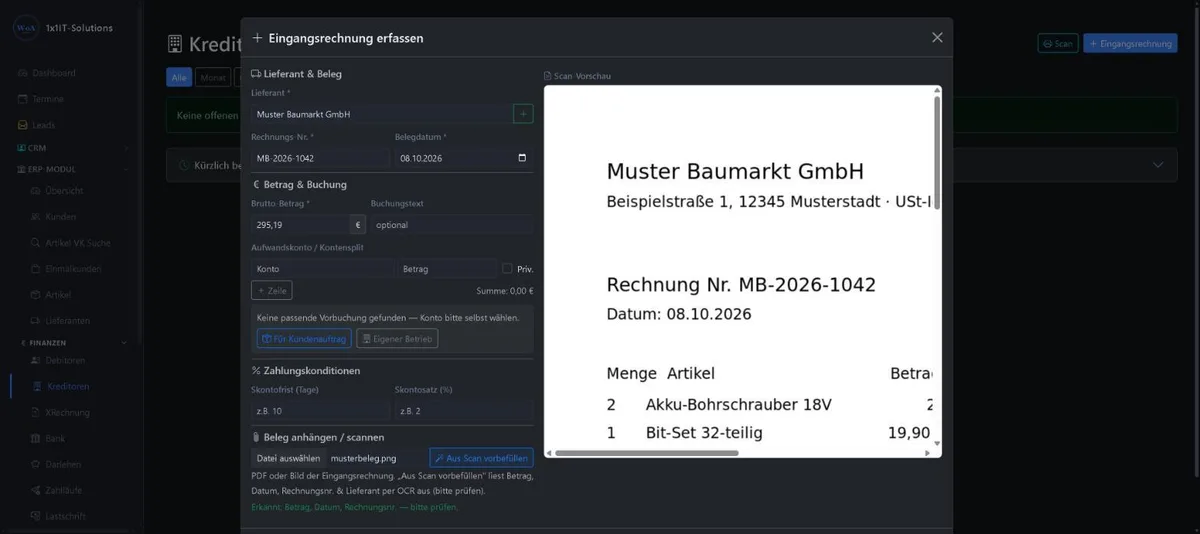Click Aus Scan vorbefüllen
The height and width of the screenshot is (534, 1200).
pyautogui.click(x=482, y=457)
